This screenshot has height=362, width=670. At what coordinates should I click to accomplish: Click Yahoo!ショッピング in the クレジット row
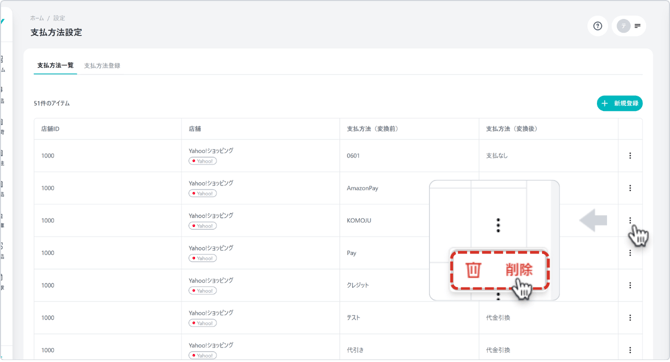coord(211,280)
